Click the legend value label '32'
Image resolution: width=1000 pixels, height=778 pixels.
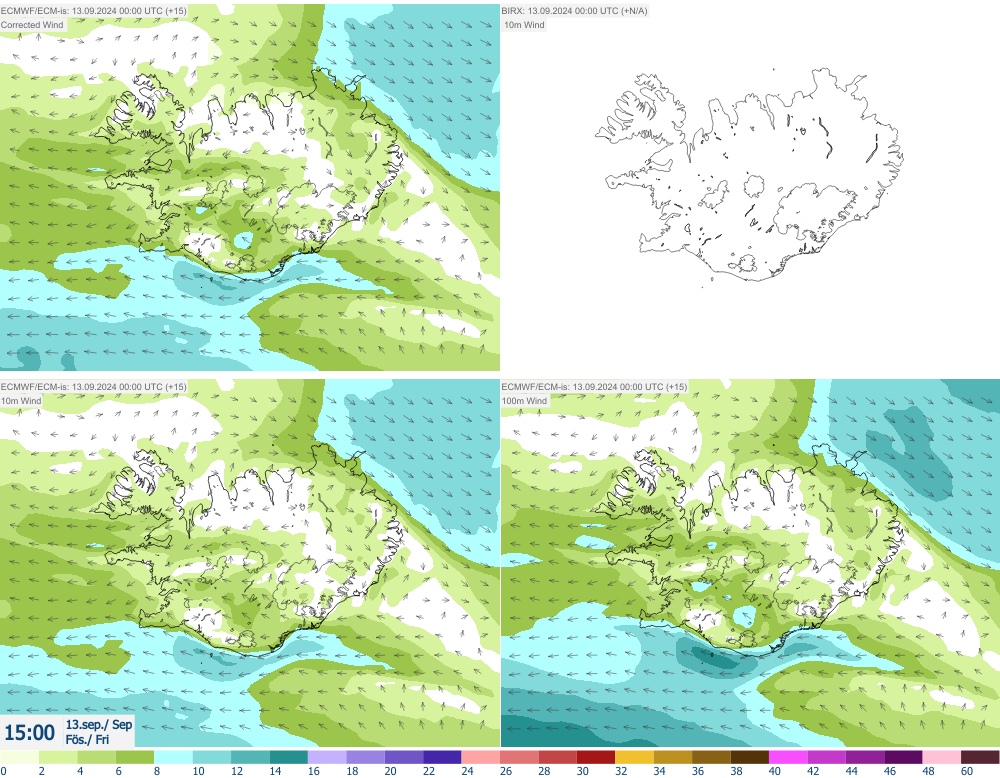(x=621, y=771)
